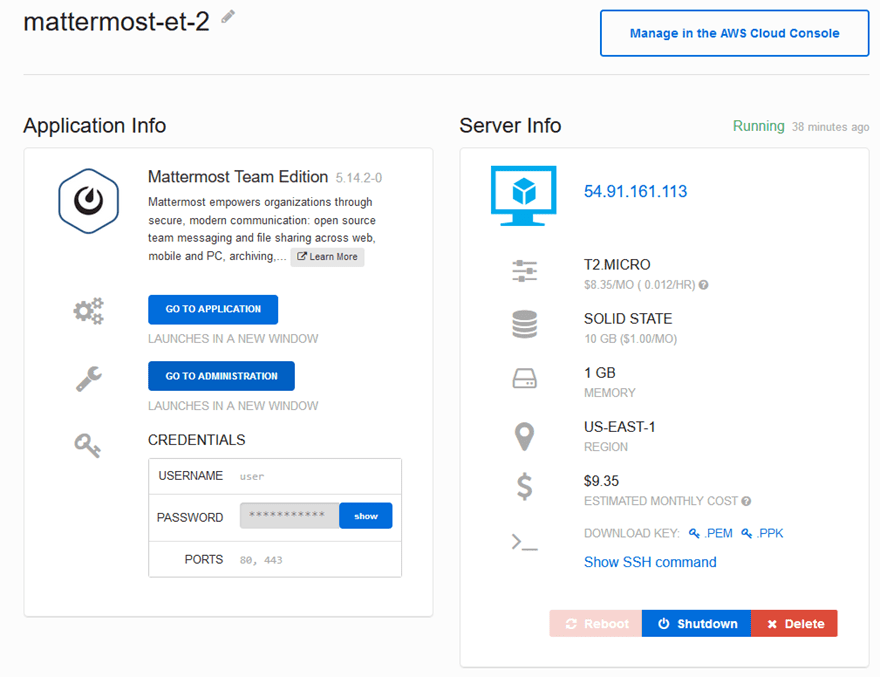
Task: Click the help icon next to Estimated Monthly Cost
Action: pyautogui.click(x=744, y=500)
